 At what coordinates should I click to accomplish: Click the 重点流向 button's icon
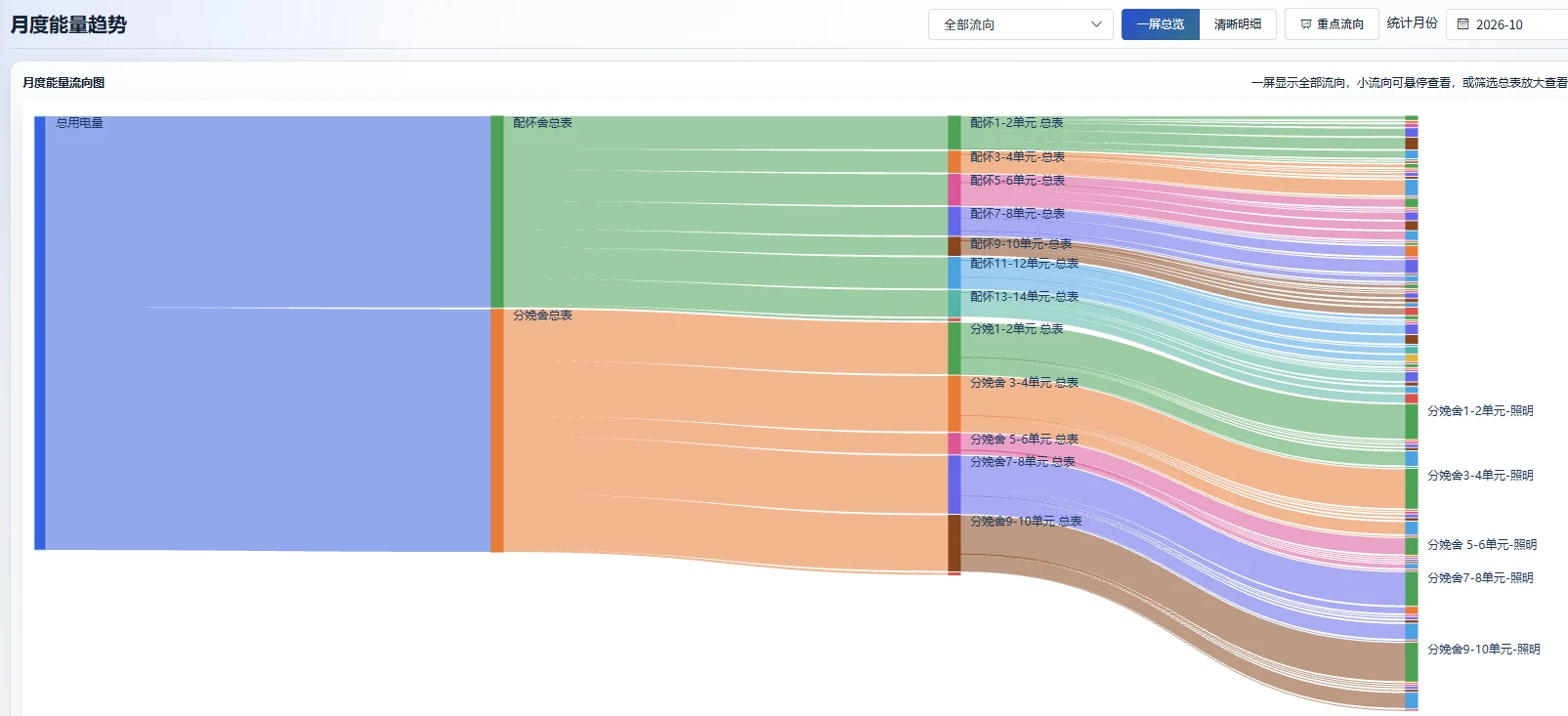click(1306, 24)
